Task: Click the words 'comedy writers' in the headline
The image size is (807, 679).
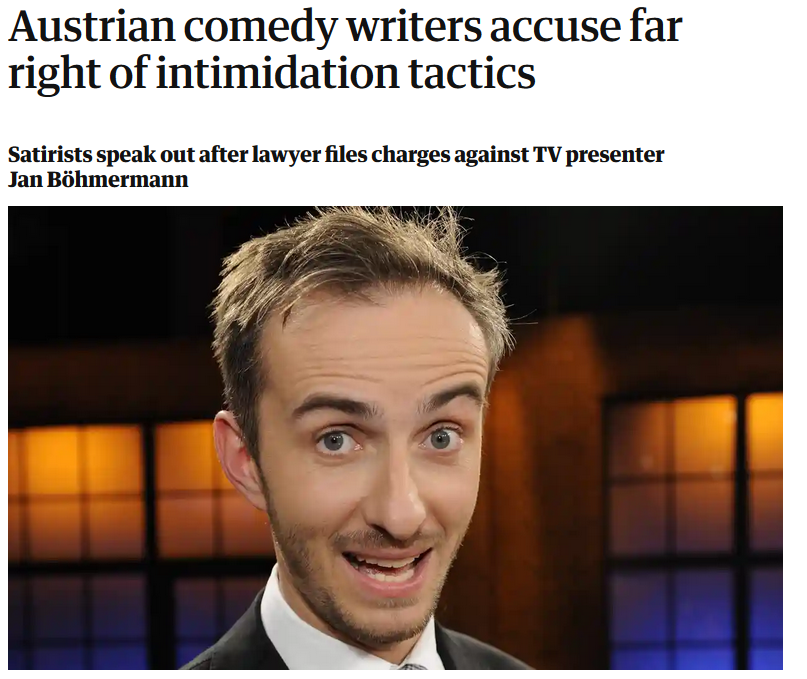Action: pyautogui.click(x=332, y=27)
